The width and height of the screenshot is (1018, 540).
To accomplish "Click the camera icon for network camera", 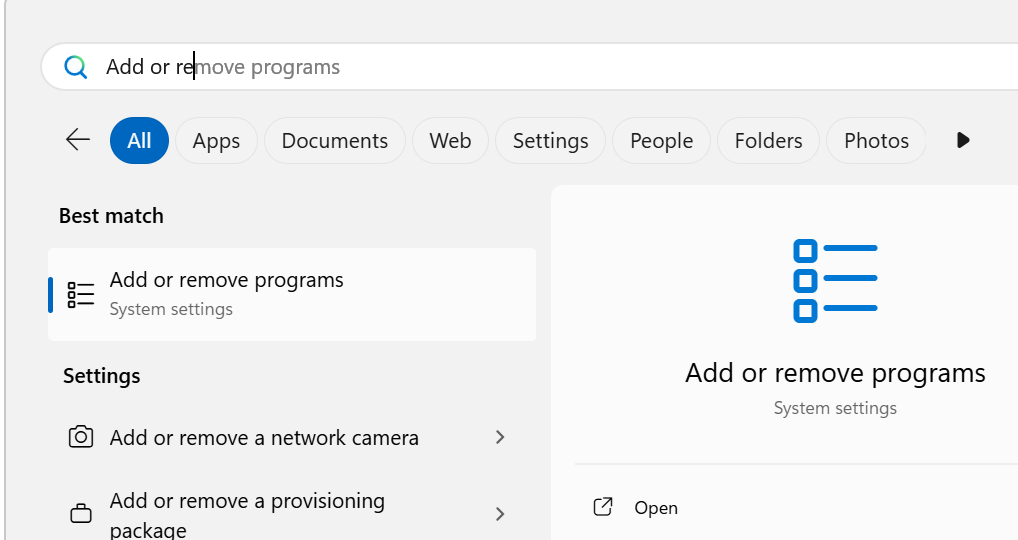I will [81, 437].
